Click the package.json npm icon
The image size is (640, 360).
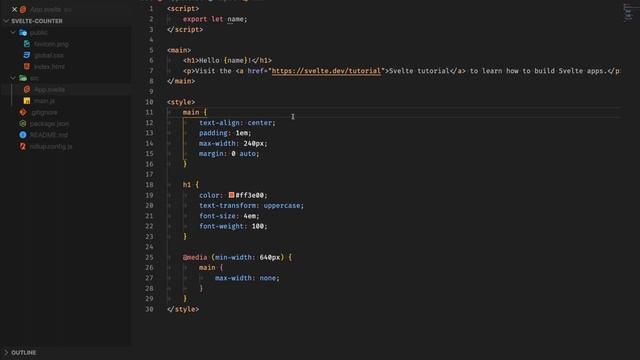pos(23,124)
